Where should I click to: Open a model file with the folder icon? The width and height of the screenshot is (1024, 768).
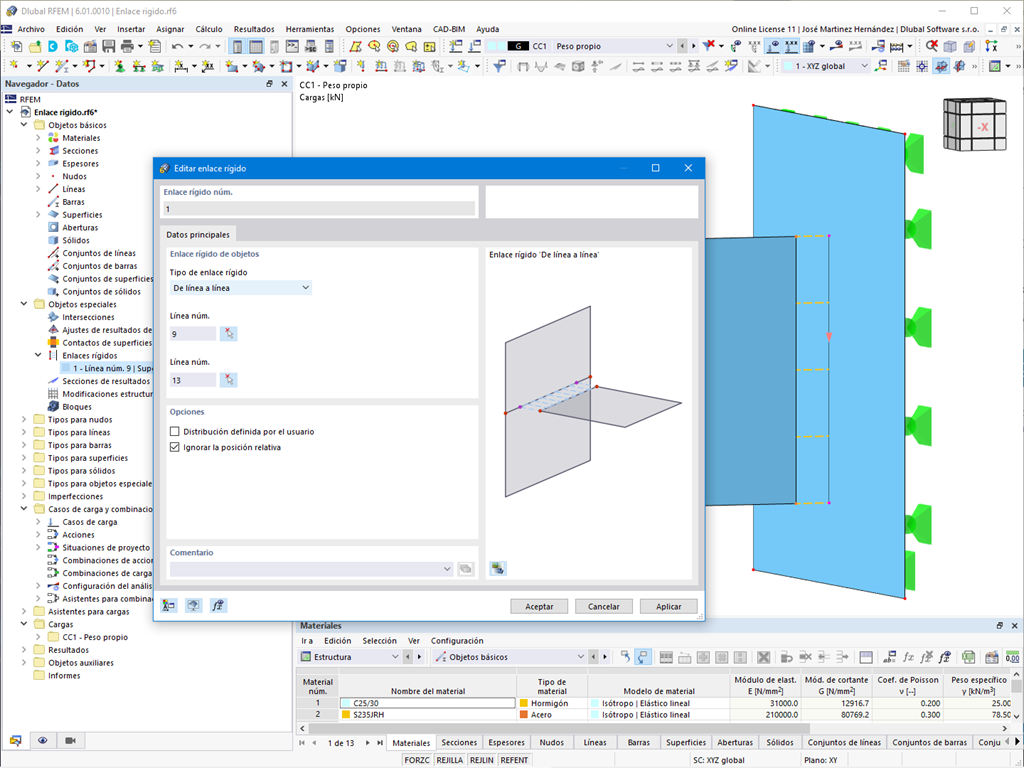(x=35, y=46)
